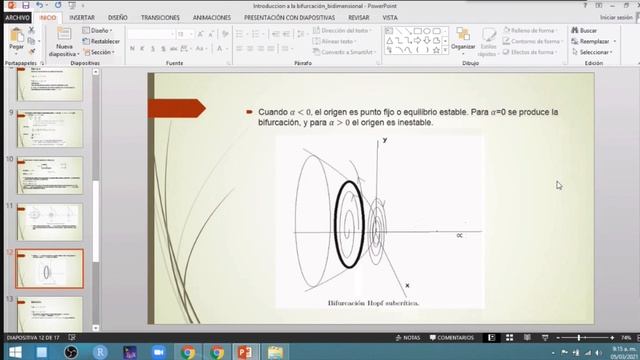Open the Sección dropdown
640x360 pixels.
(x=99, y=52)
